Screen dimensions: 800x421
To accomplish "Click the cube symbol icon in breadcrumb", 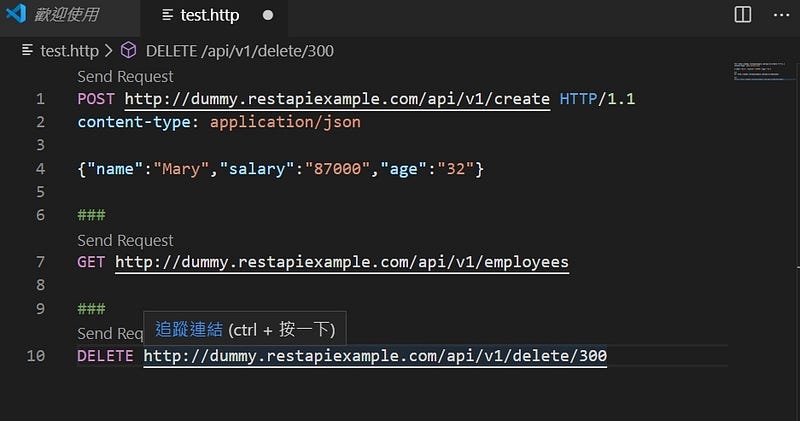I will (128, 50).
